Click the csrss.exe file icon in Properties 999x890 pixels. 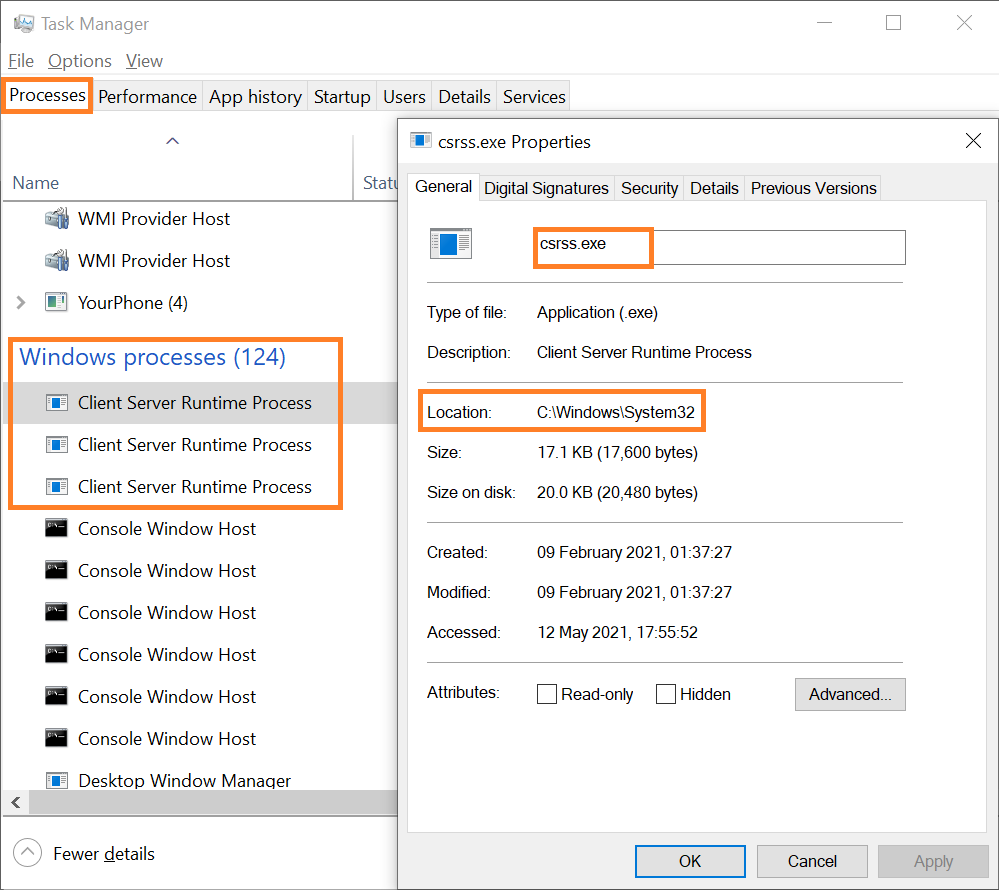point(450,243)
